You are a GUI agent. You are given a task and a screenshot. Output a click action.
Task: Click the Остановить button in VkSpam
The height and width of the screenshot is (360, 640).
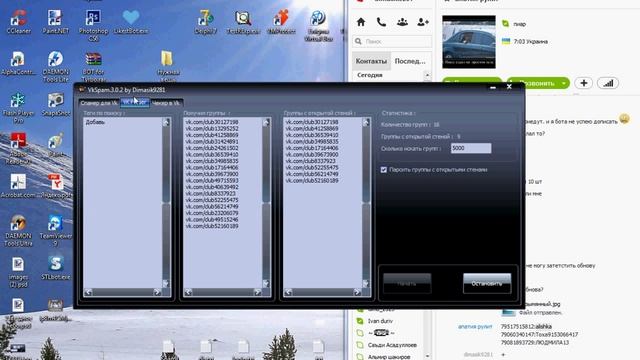(x=487, y=283)
